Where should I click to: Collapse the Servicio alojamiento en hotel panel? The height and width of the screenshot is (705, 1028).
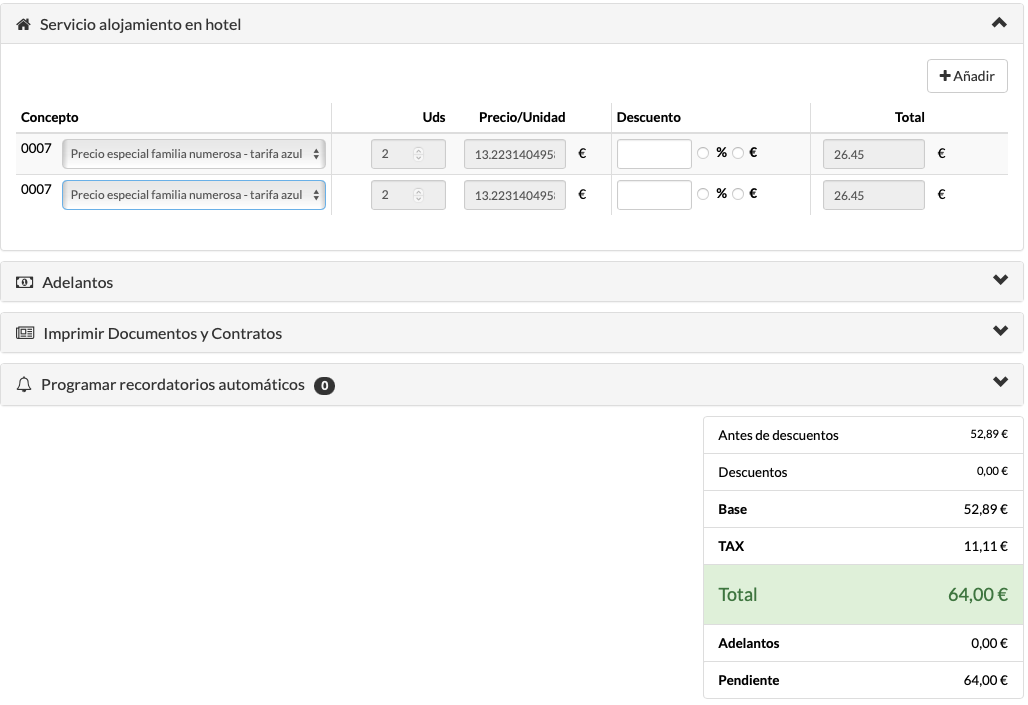(x=999, y=23)
